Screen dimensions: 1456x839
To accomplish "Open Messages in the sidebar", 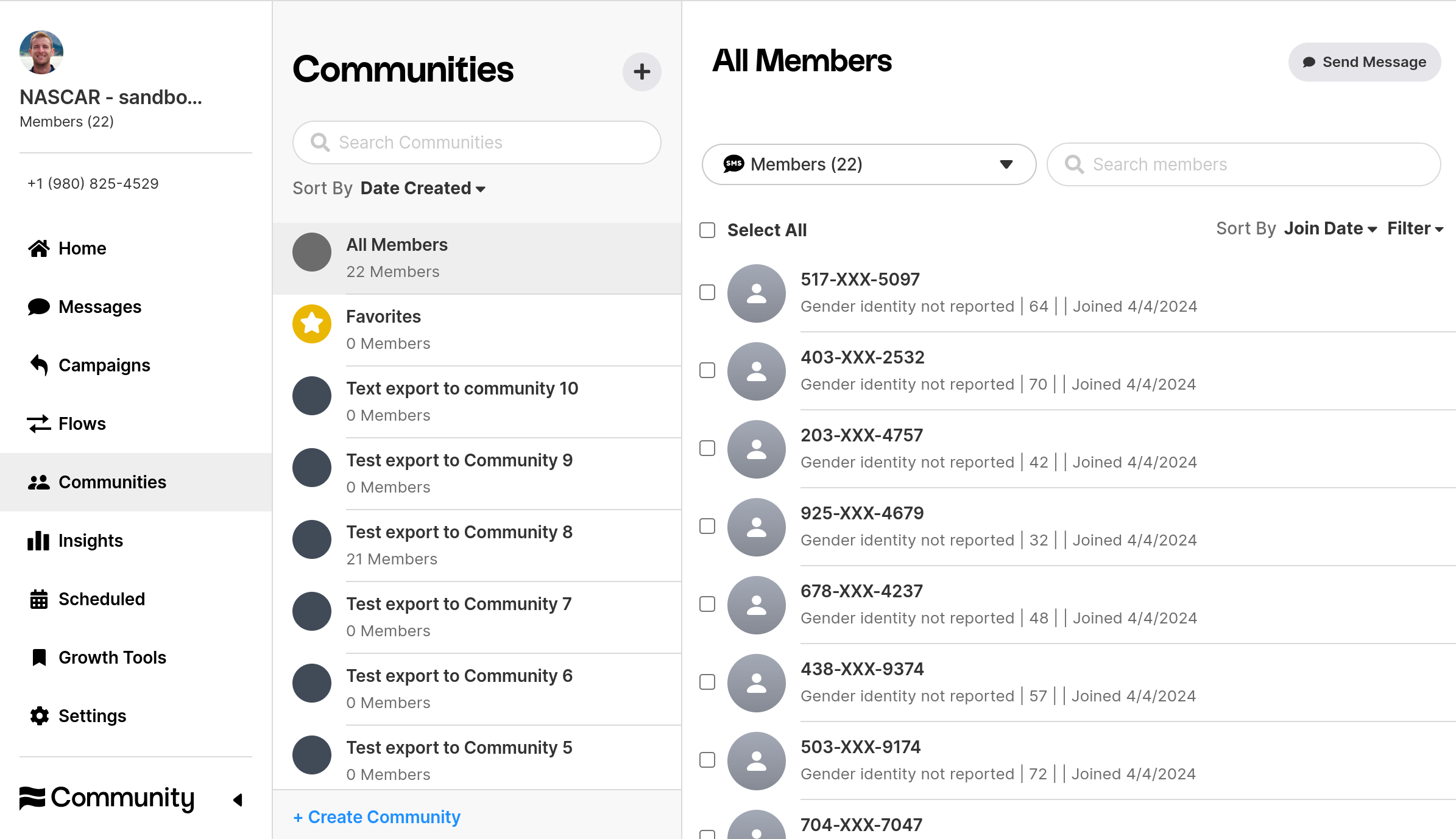I will [136, 307].
